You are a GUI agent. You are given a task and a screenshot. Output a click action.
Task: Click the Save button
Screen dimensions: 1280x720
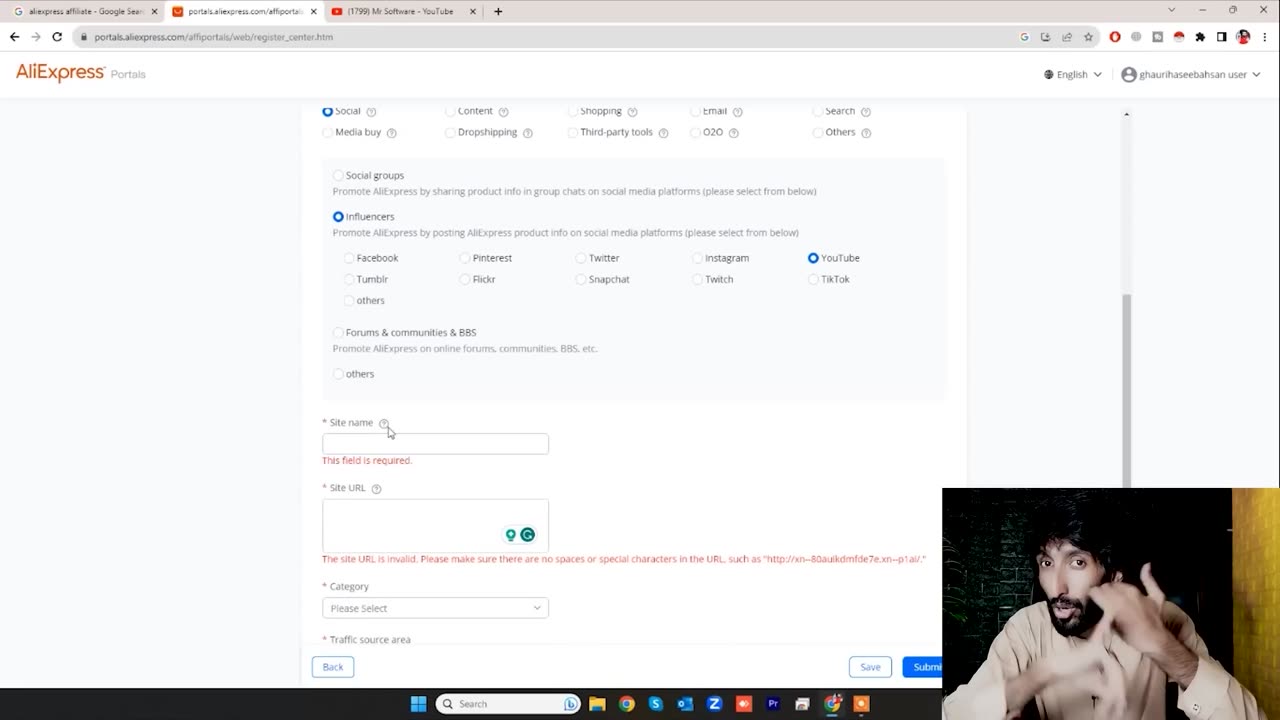click(870, 667)
